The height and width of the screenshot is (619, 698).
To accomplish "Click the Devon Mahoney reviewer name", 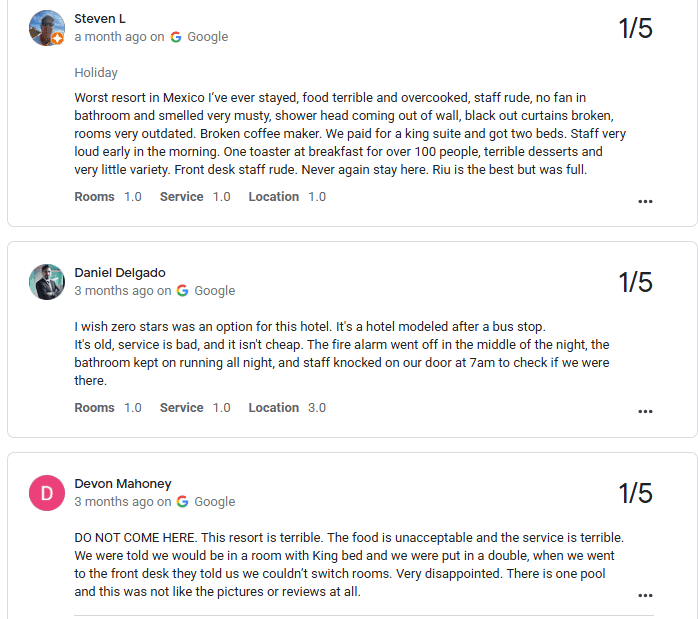I will (123, 484).
